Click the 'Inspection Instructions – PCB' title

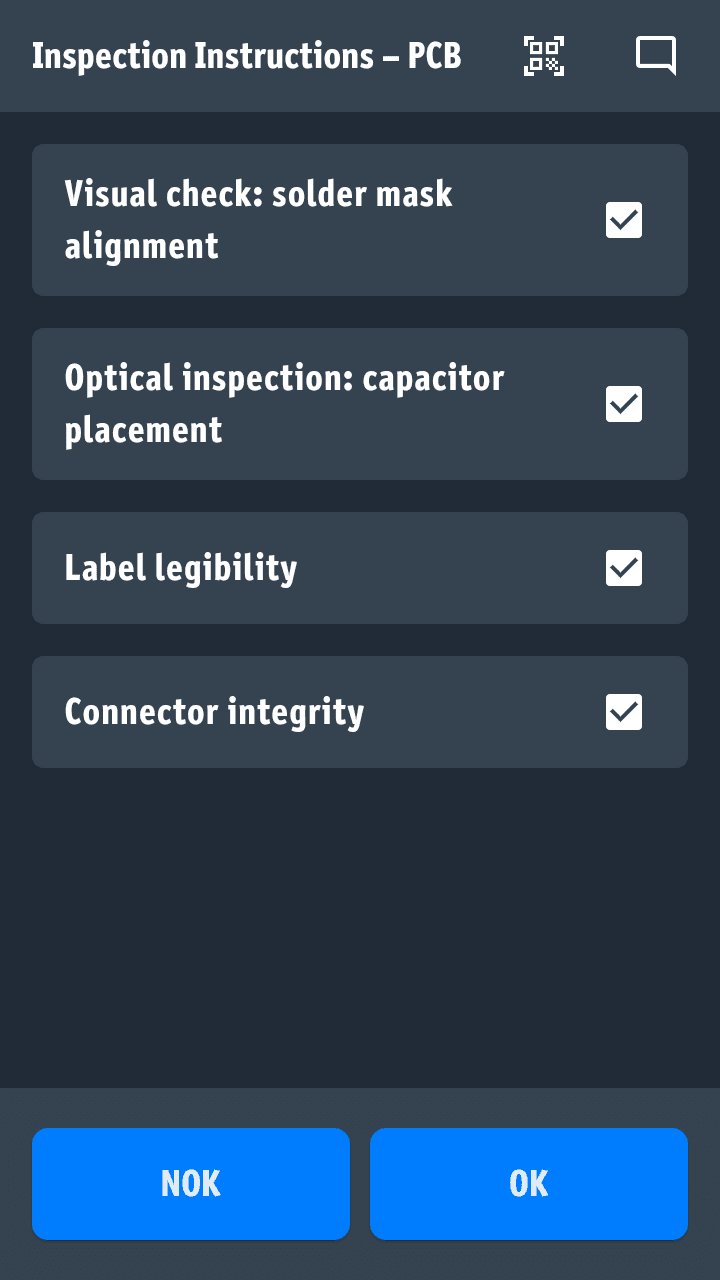tap(247, 56)
